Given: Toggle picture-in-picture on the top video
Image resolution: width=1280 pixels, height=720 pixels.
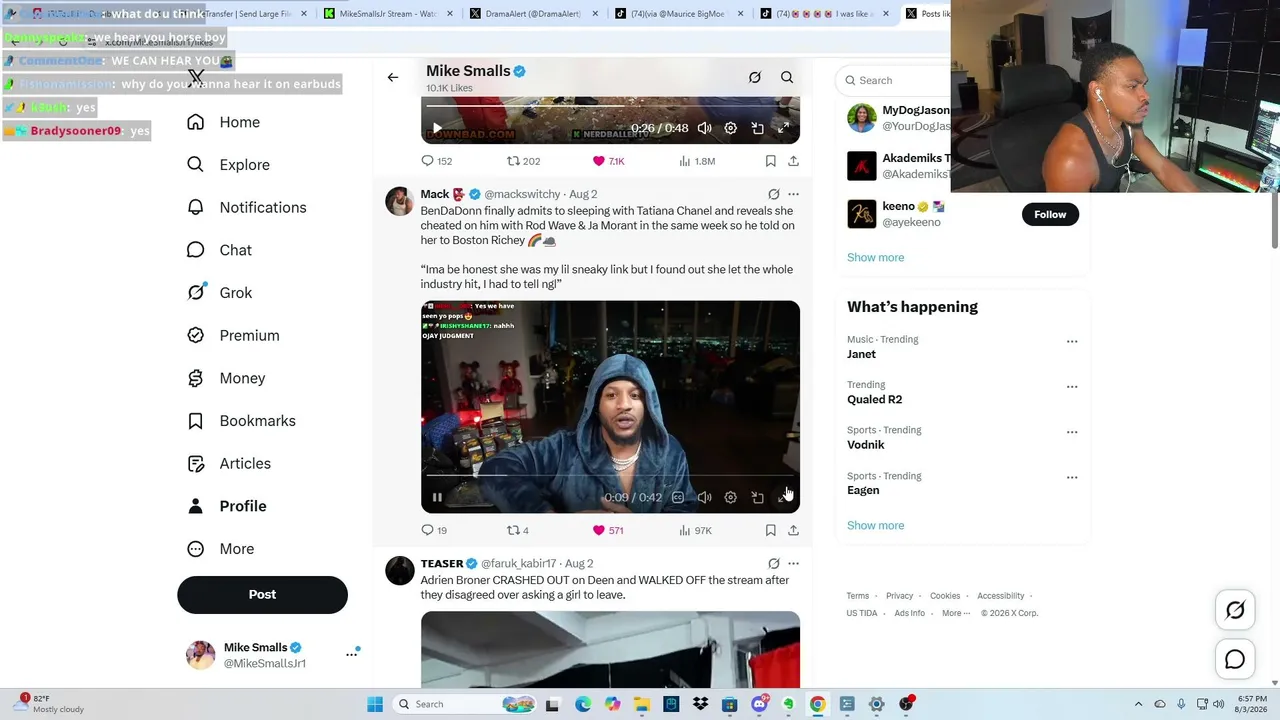Looking at the screenshot, I should tap(757, 128).
